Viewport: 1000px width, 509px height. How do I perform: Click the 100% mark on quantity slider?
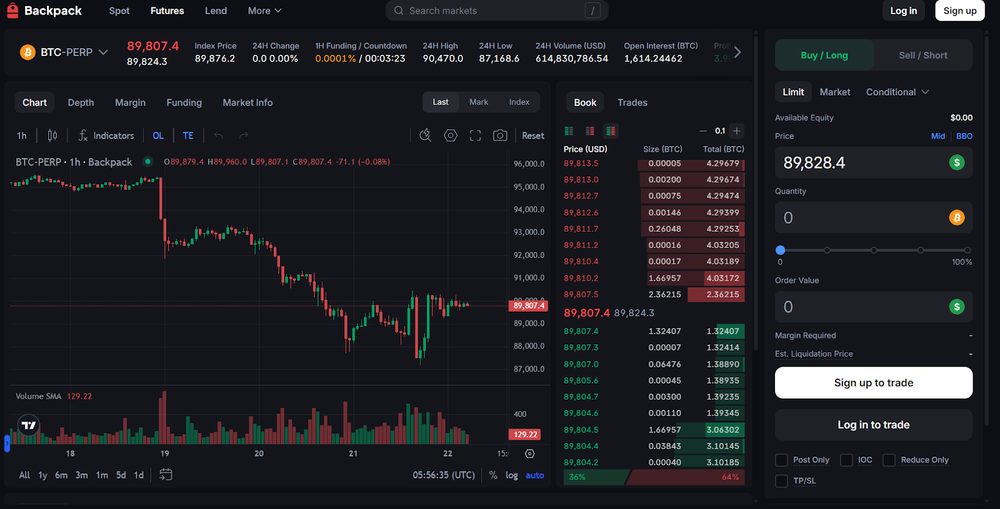967,250
